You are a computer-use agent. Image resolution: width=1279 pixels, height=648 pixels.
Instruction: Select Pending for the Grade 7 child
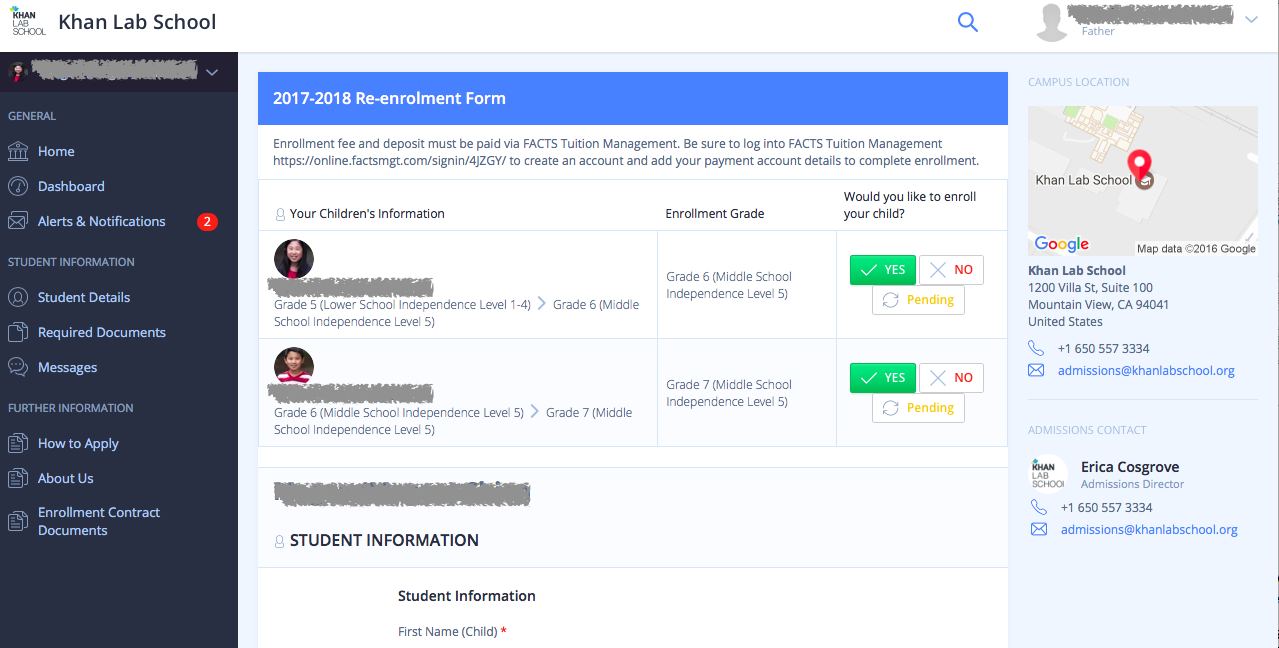(x=918, y=408)
